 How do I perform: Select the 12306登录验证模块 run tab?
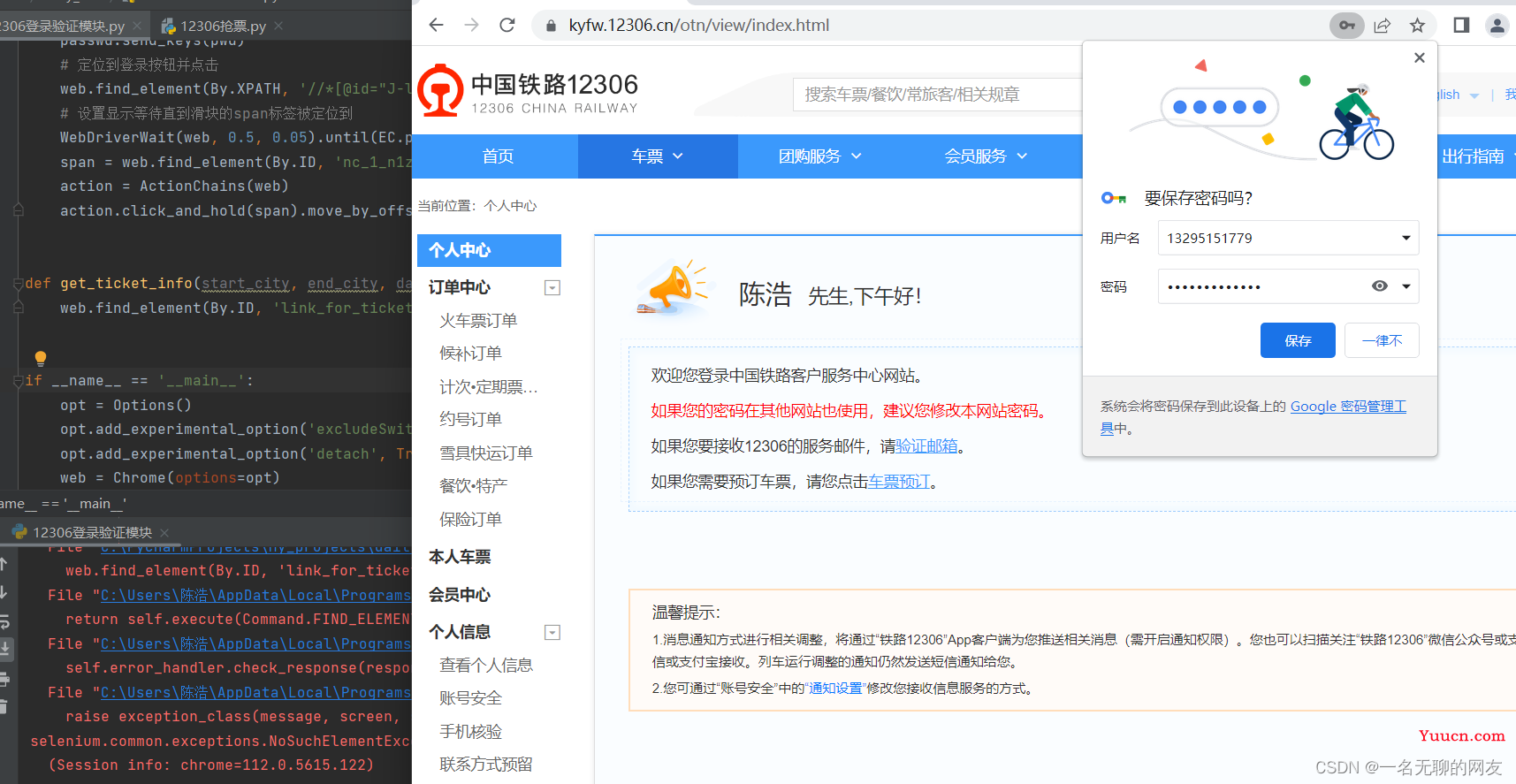[x=92, y=532]
